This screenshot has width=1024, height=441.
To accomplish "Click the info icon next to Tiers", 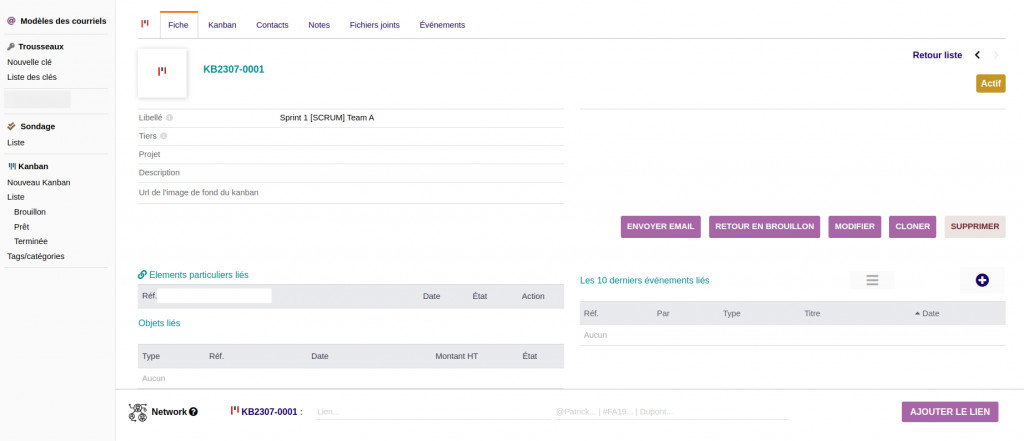I will pyautogui.click(x=163, y=137).
